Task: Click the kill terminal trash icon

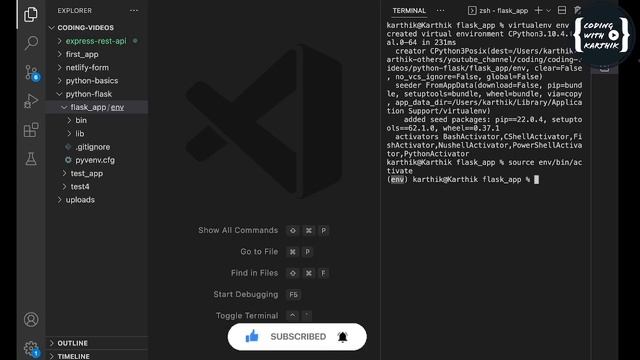Action: tap(577, 10)
